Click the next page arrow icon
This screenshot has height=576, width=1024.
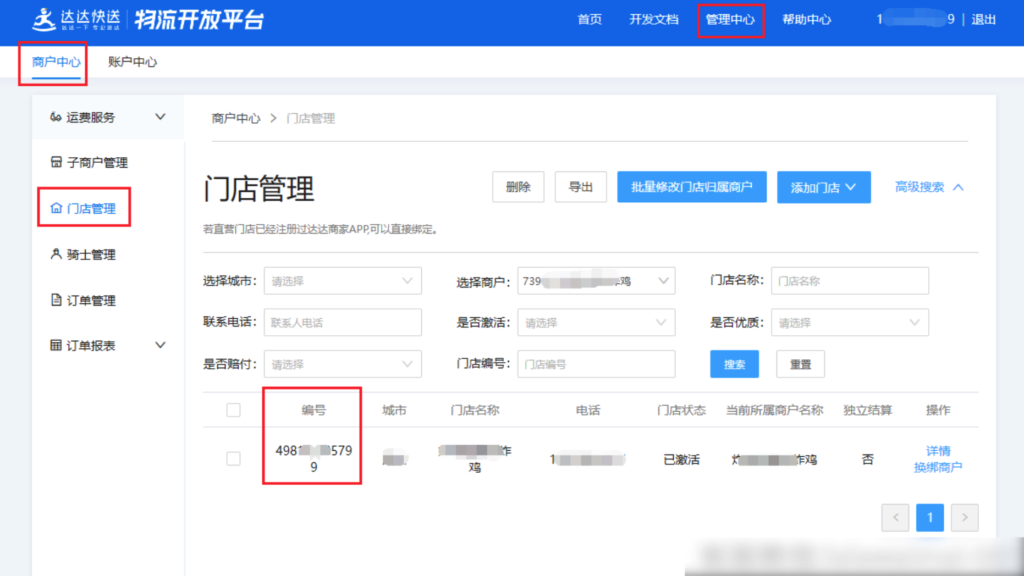pyautogui.click(x=963, y=517)
